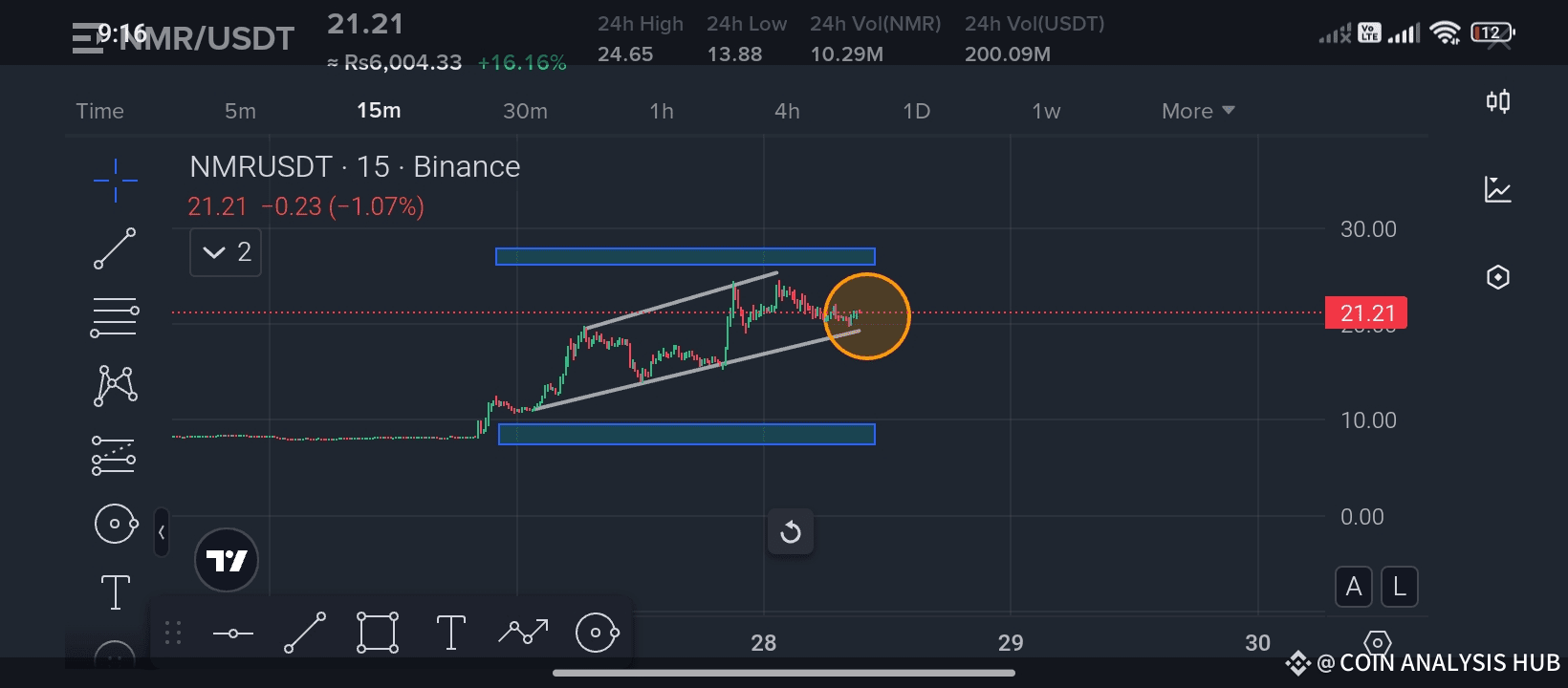
Task: Open the long position forecast tool
Action: click(x=114, y=455)
